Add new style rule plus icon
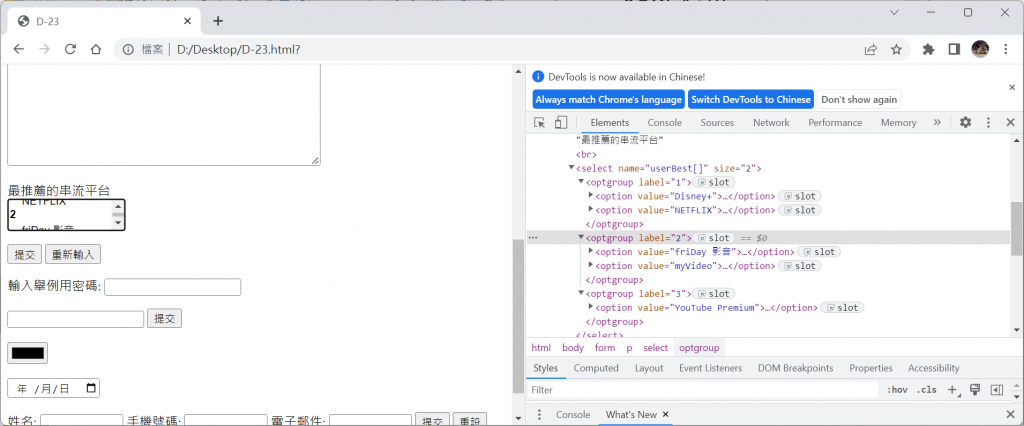 pos(953,389)
